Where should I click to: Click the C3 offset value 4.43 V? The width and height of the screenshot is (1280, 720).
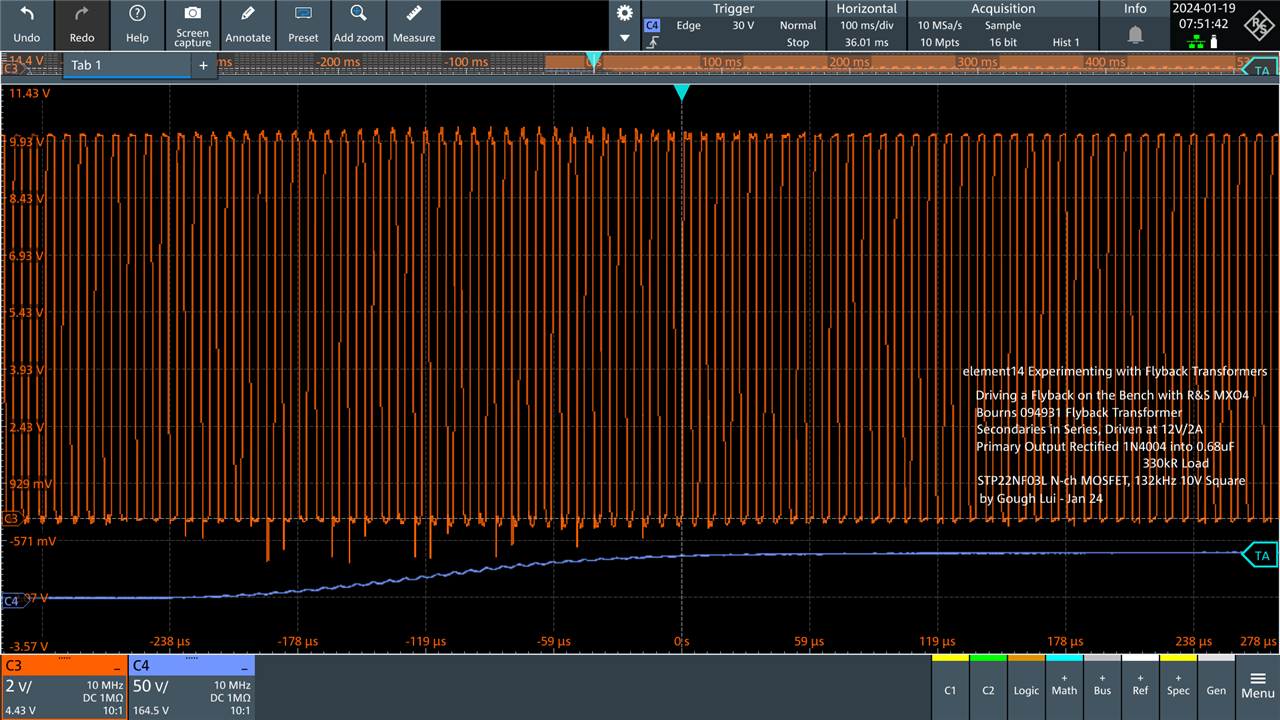click(21, 711)
